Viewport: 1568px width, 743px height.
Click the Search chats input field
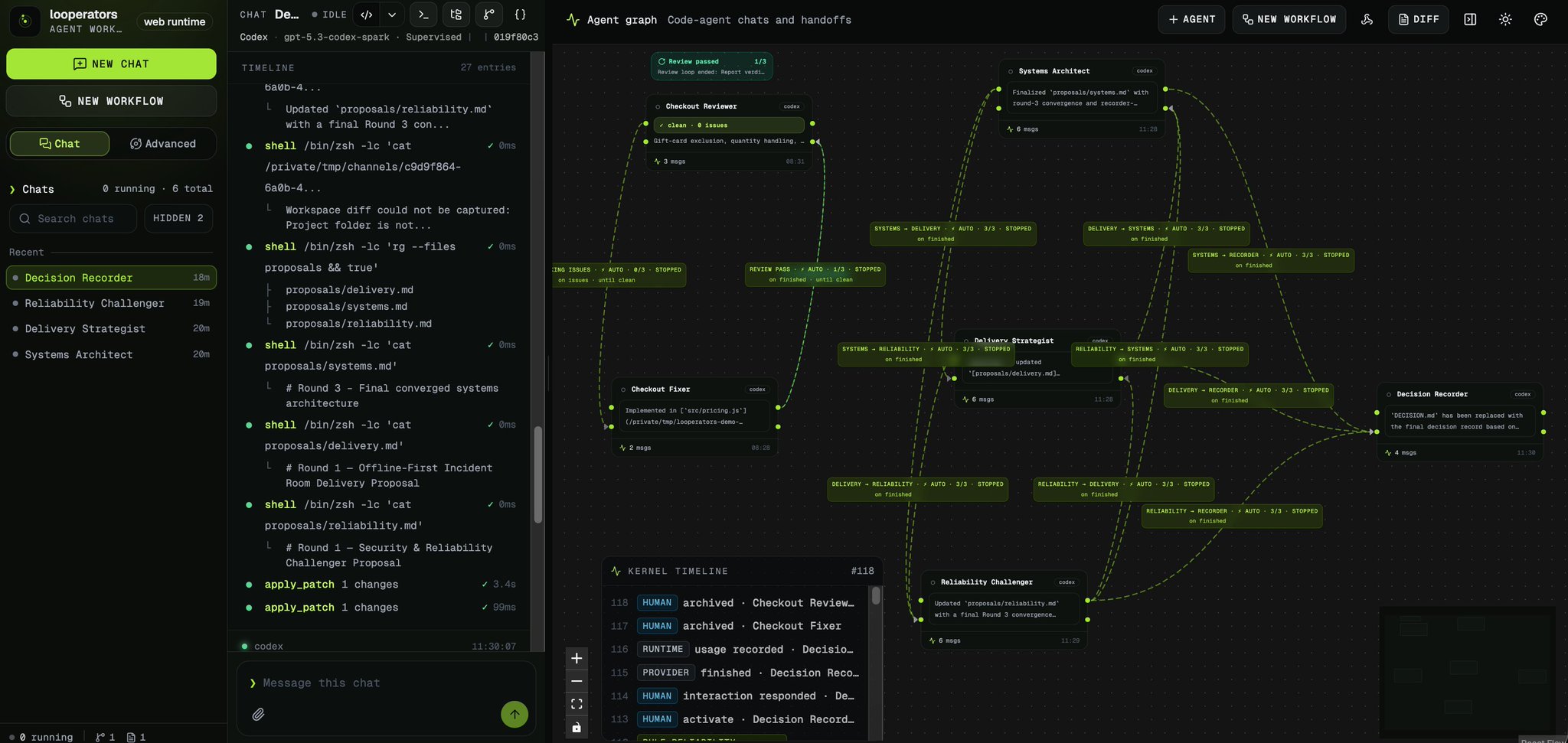73,219
